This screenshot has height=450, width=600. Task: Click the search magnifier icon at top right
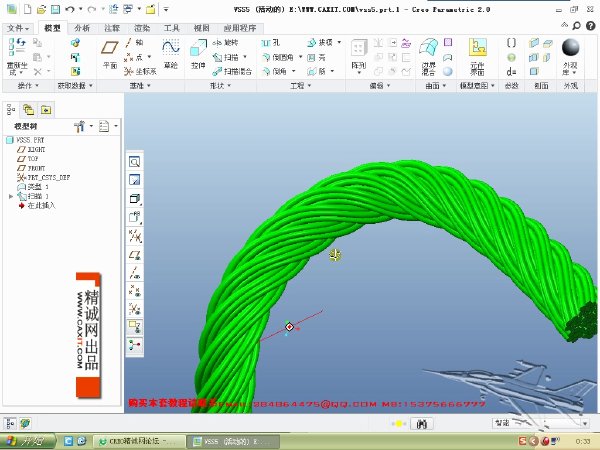click(576, 26)
